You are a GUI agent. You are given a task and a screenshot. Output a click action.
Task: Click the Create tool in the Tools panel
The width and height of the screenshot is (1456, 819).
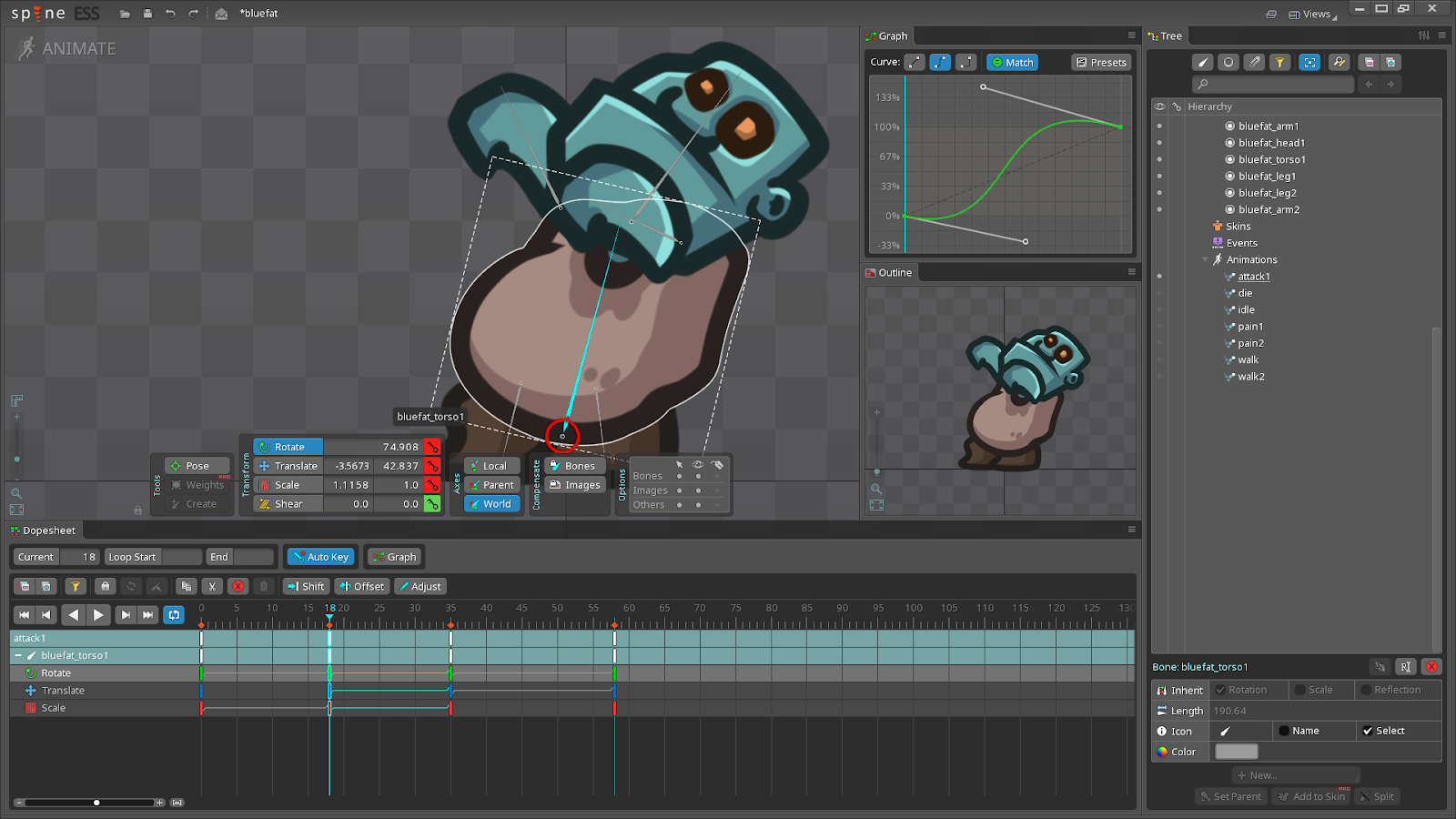tap(195, 503)
